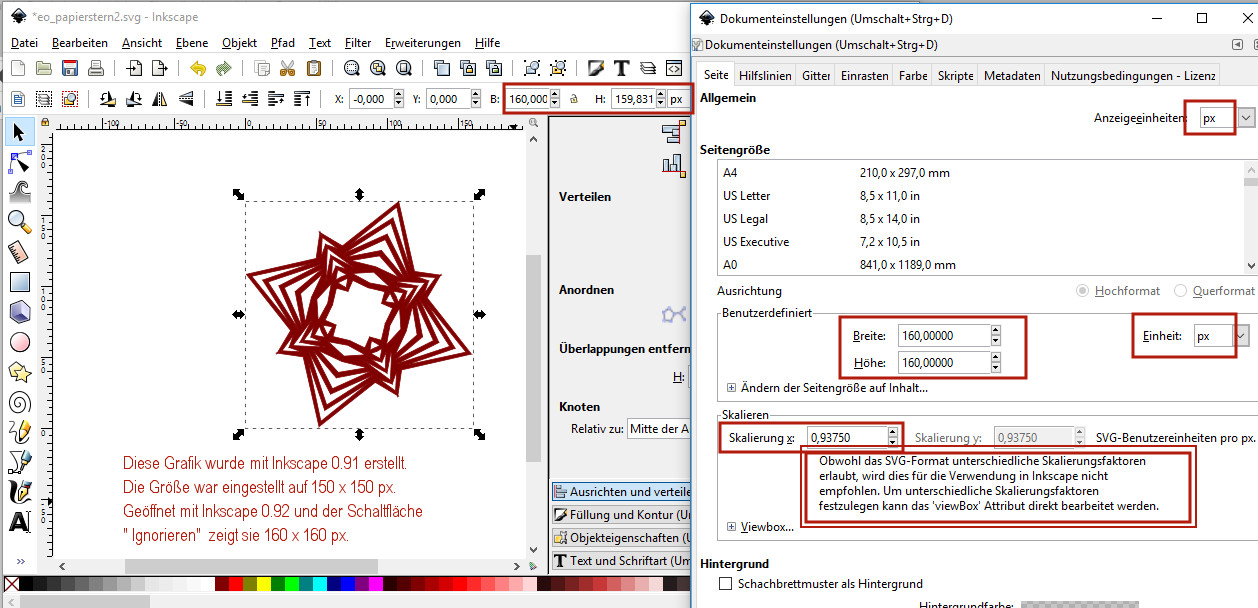Select the Pencil freehand tool
The image size is (1258, 608).
coord(19,432)
